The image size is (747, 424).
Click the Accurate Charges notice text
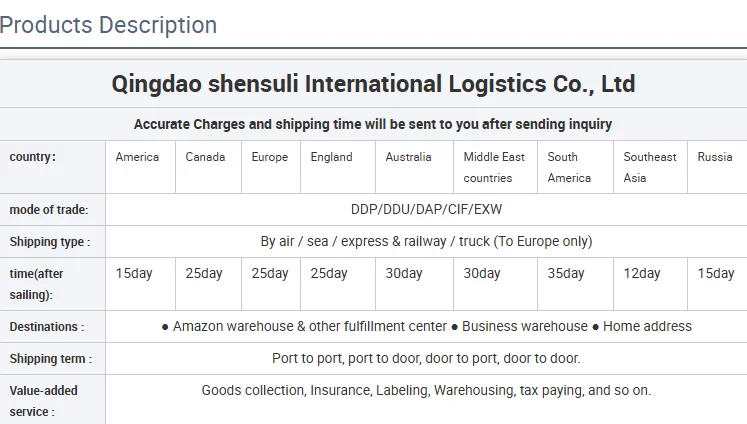373,125
